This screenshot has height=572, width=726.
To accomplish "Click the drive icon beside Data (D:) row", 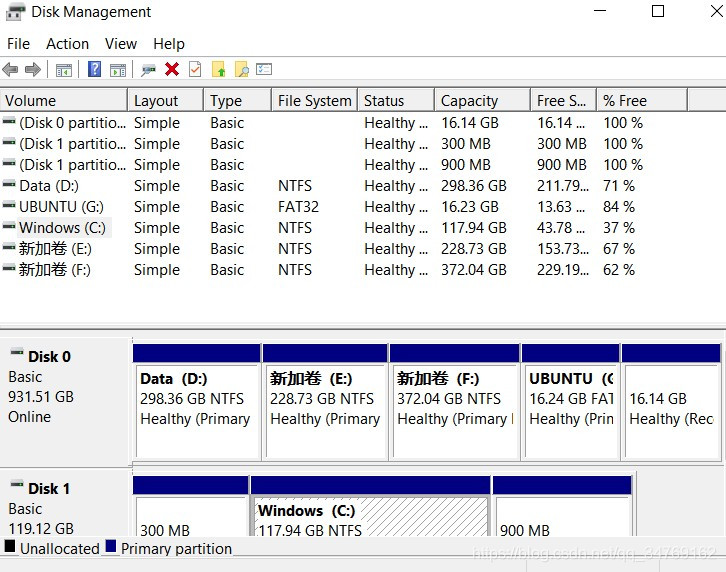I will click(x=9, y=184).
